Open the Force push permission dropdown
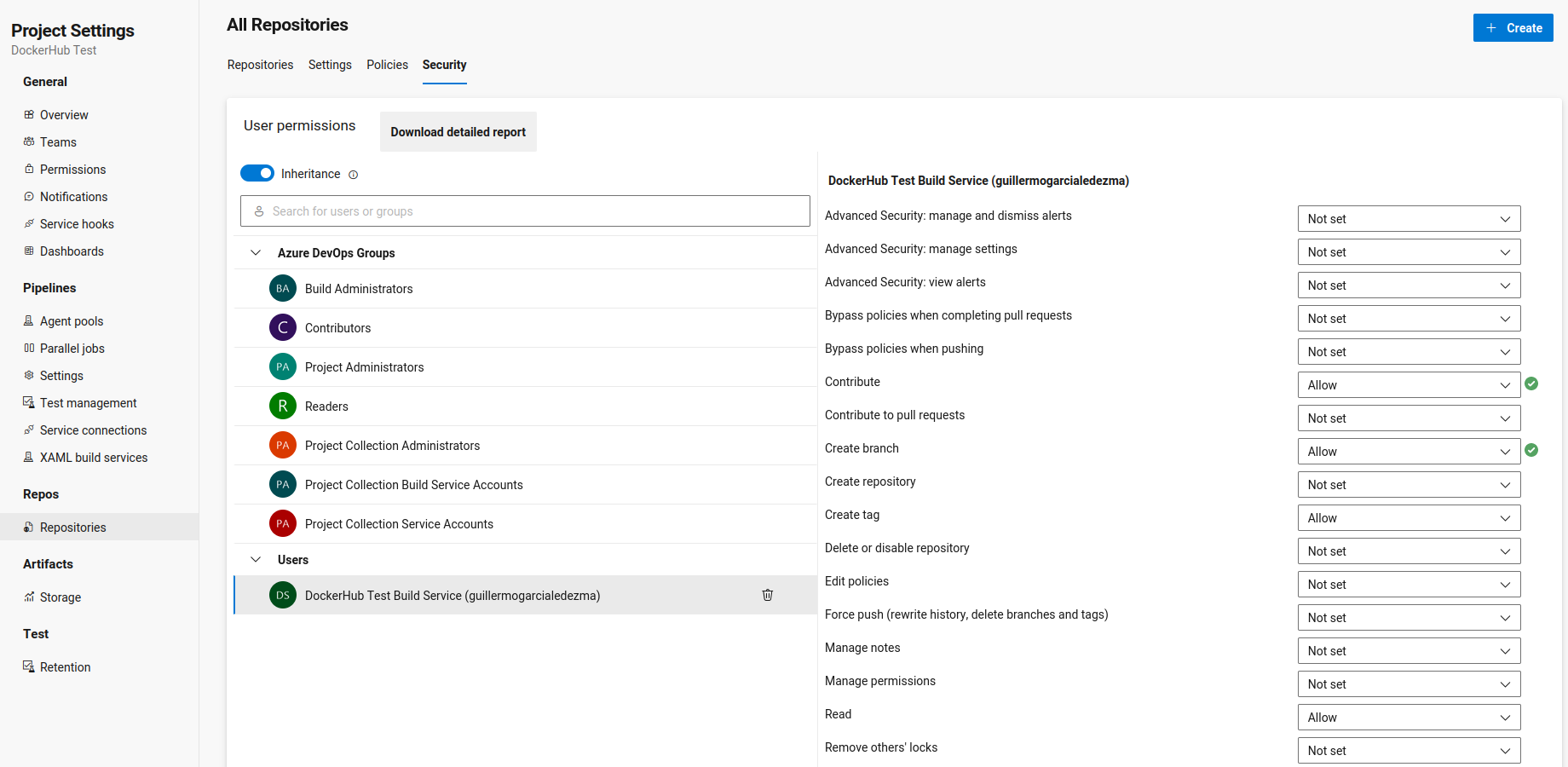This screenshot has width=1568, height=767. tap(1409, 618)
